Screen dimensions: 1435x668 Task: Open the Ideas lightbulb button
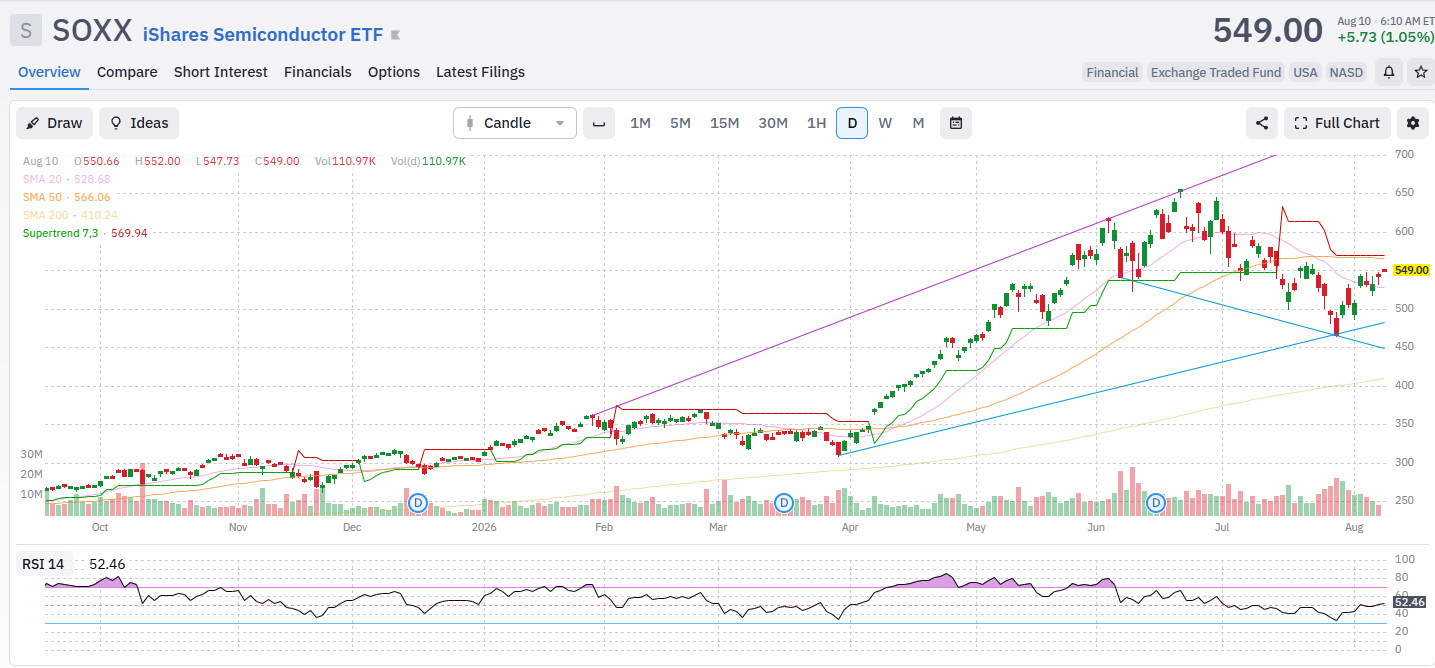[x=139, y=123]
